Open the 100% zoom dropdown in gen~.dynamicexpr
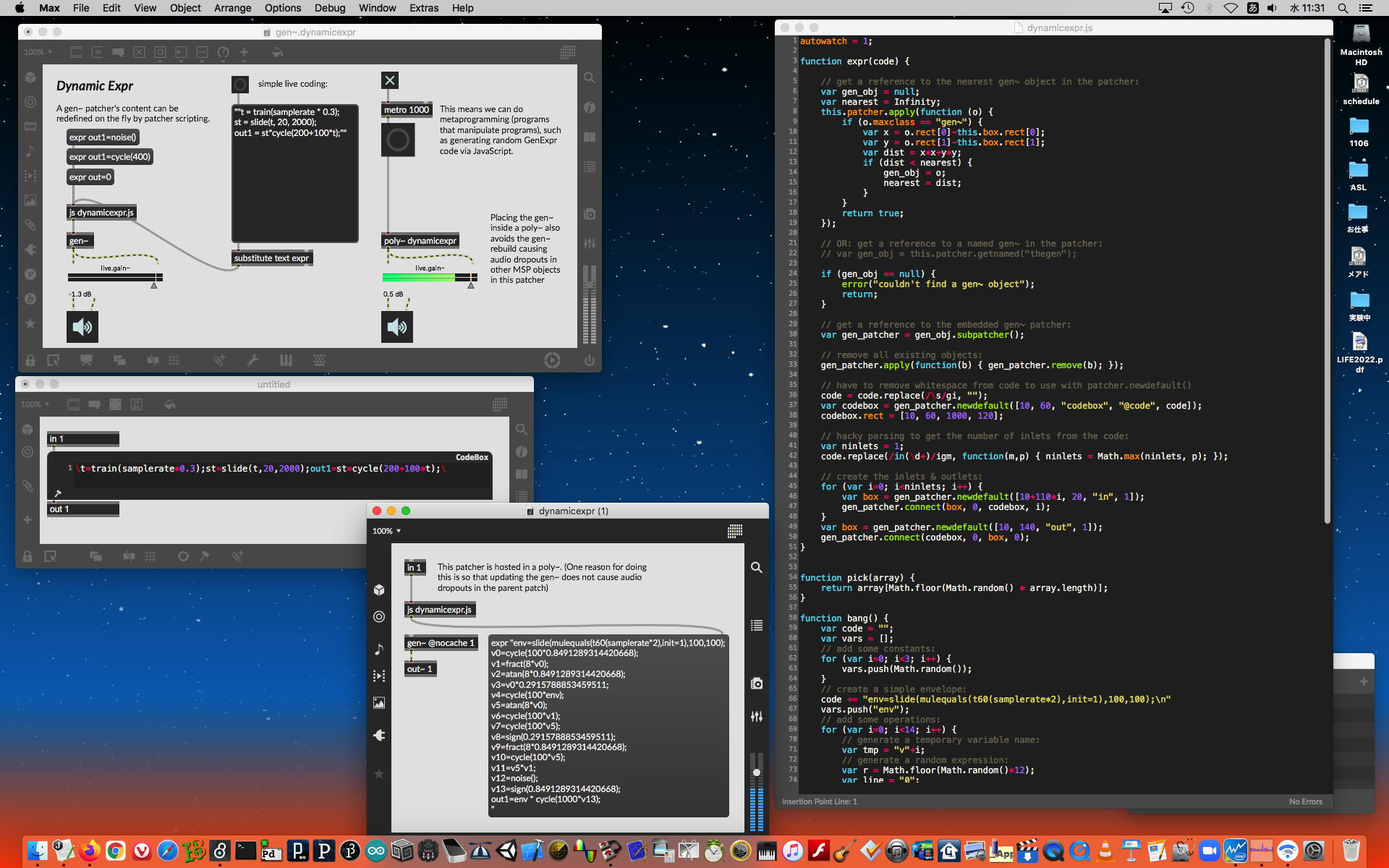The image size is (1389, 868). [x=38, y=52]
